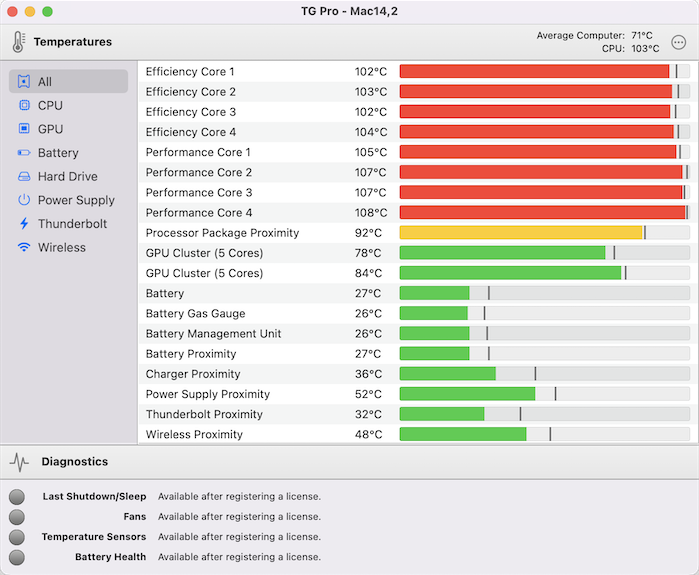Viewport: 699px width, 575px height.
Task: Click the CPU chip sidebar icon
Action: (24, 105)
